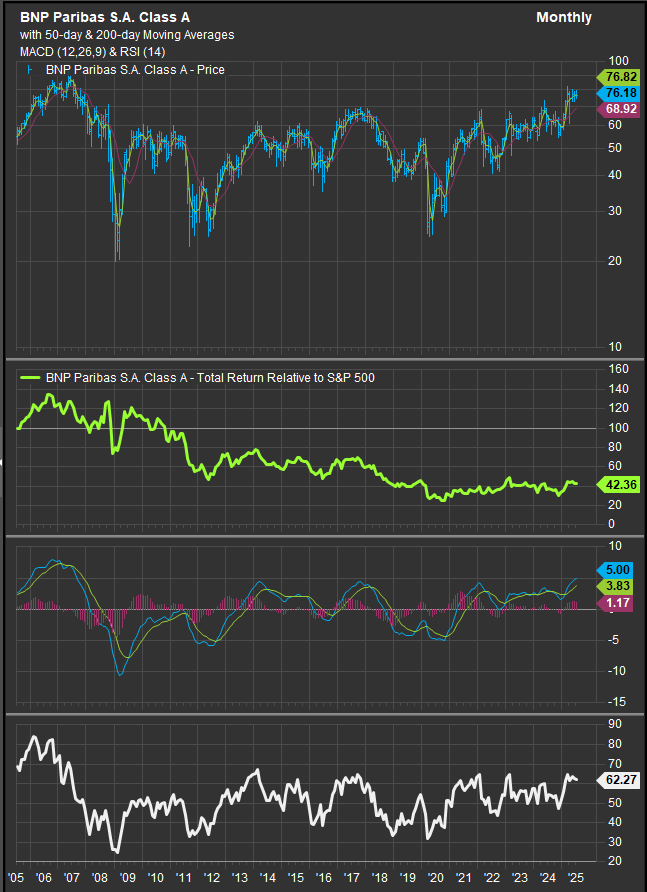Click the green 3.83 signal value tag
Viewport: 647px width, 892px height.
coord(617,586)
